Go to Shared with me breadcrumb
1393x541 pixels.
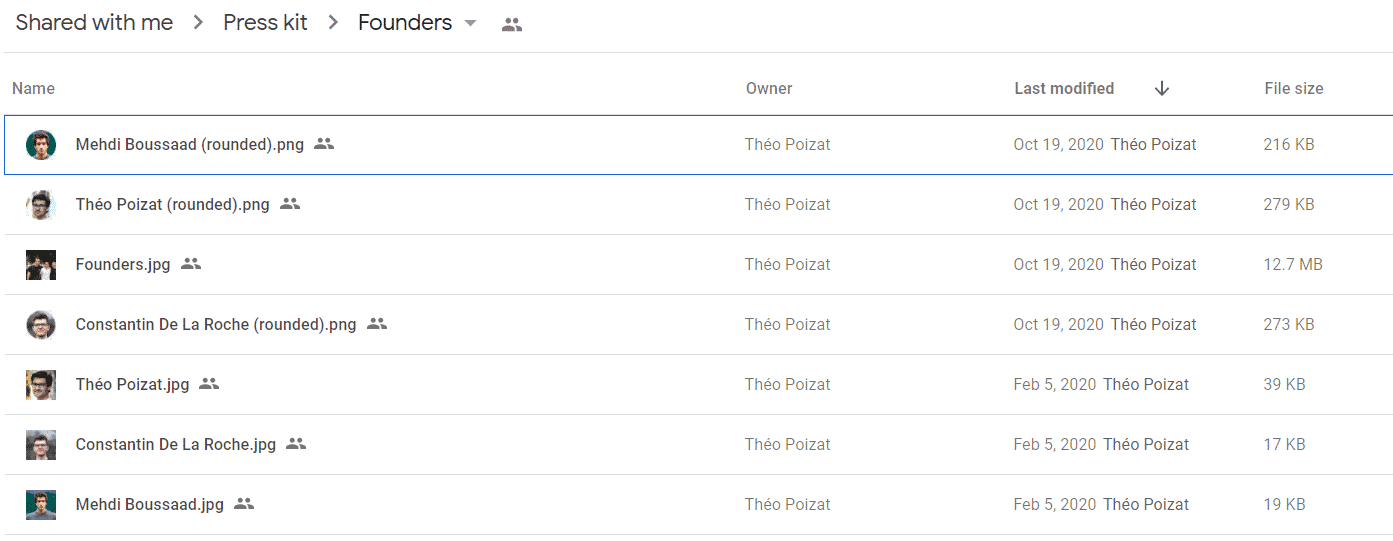(x=94, y=23)
